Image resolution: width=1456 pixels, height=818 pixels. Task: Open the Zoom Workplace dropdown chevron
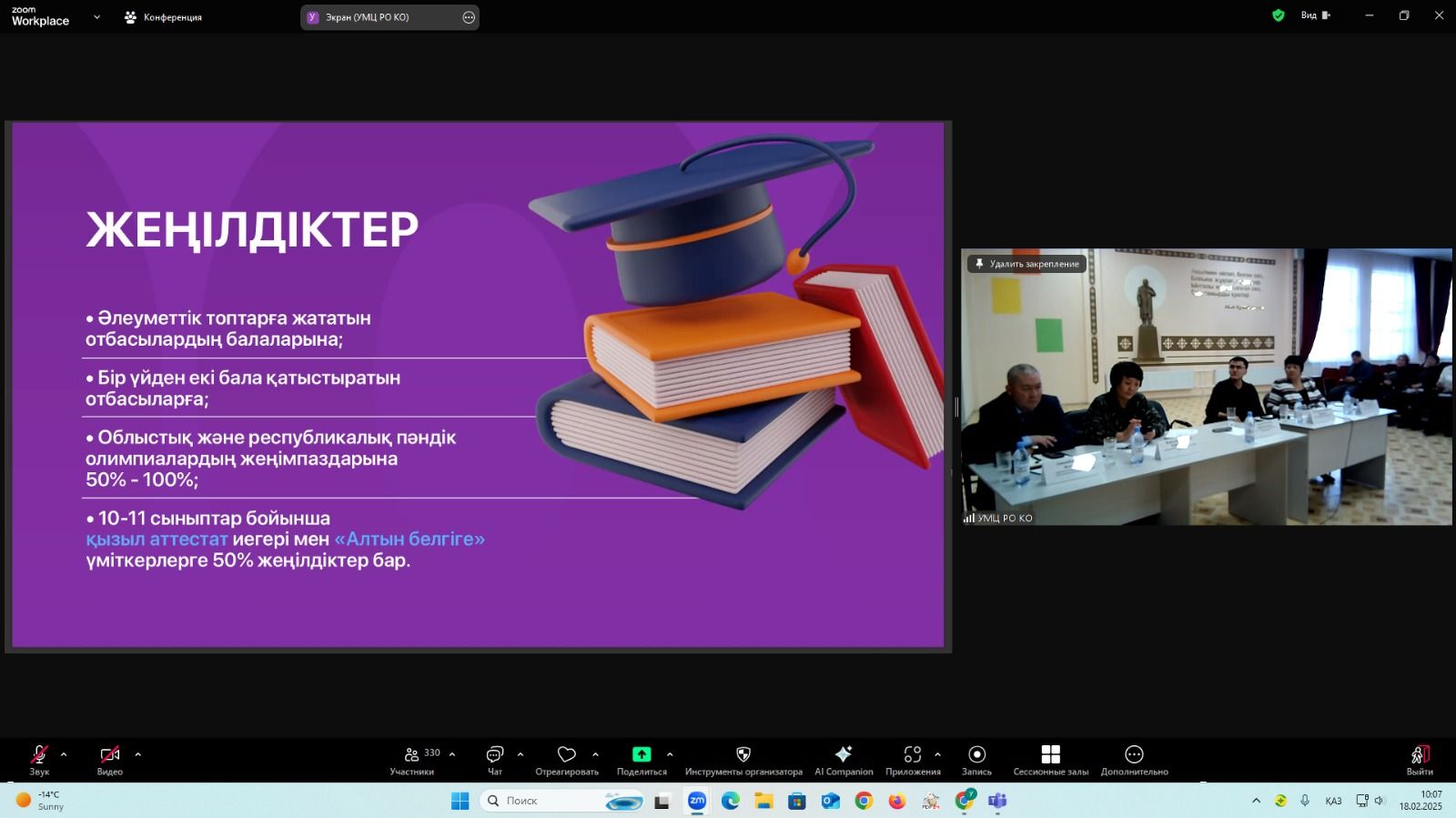pos(96,17)
